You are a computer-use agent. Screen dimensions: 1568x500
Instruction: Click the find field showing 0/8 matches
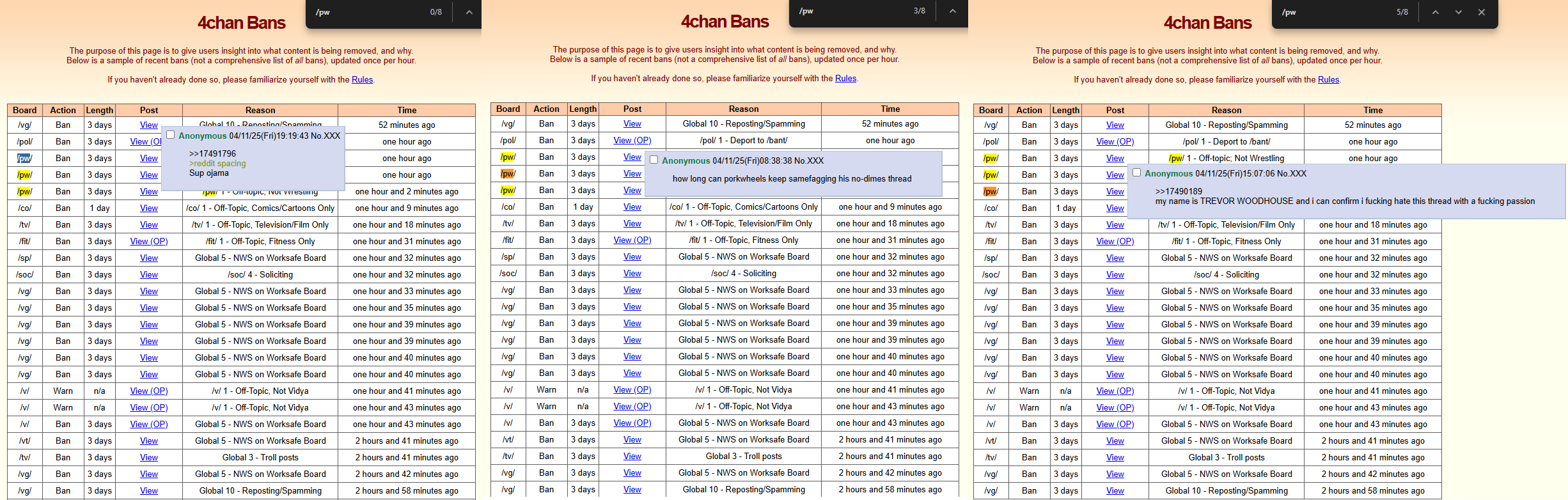coord(368,12)
